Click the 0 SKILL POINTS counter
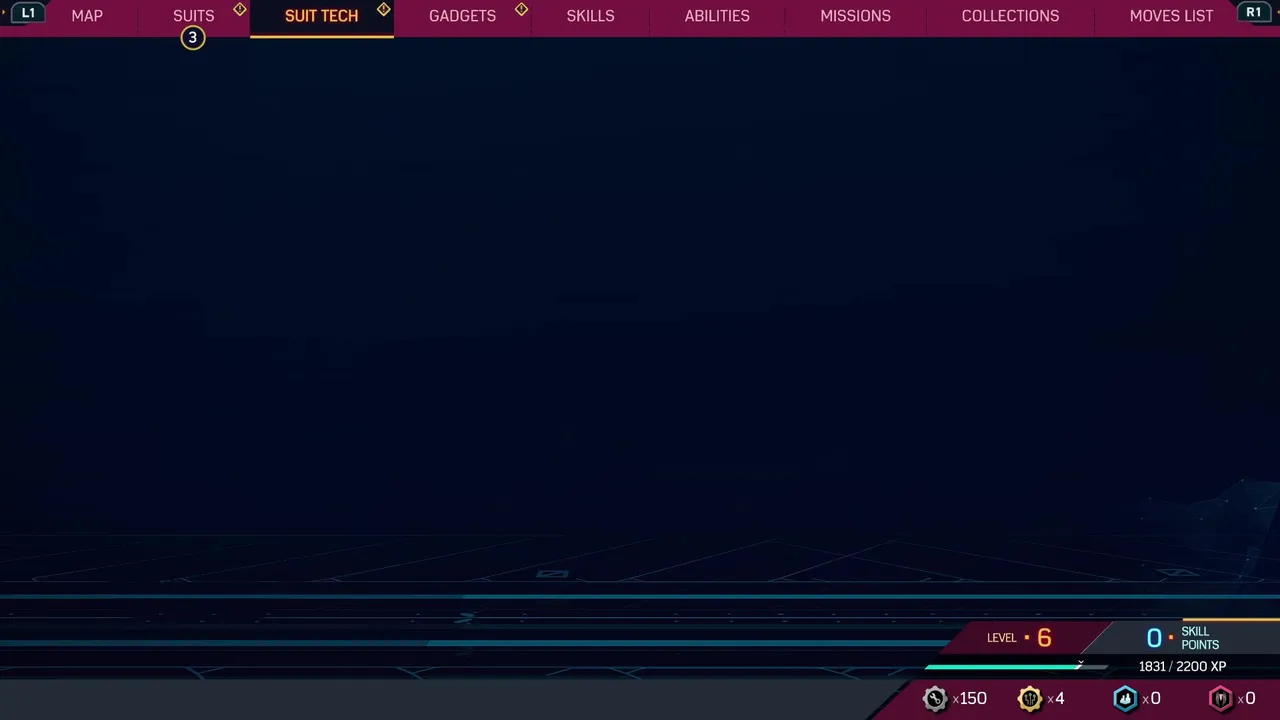Viewport: 1280px width, 720px height. point(1183,638)
